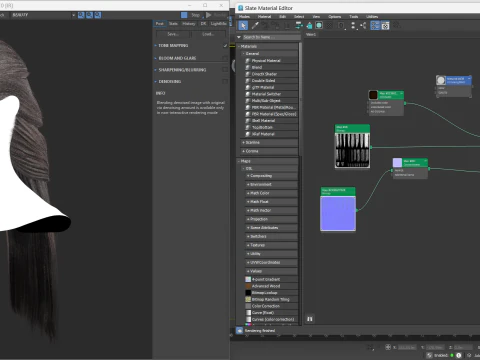Viewport: 480px width, 360px height.
Task: Click the Load... button in Post panel
Action: click(x=208, y=34)
